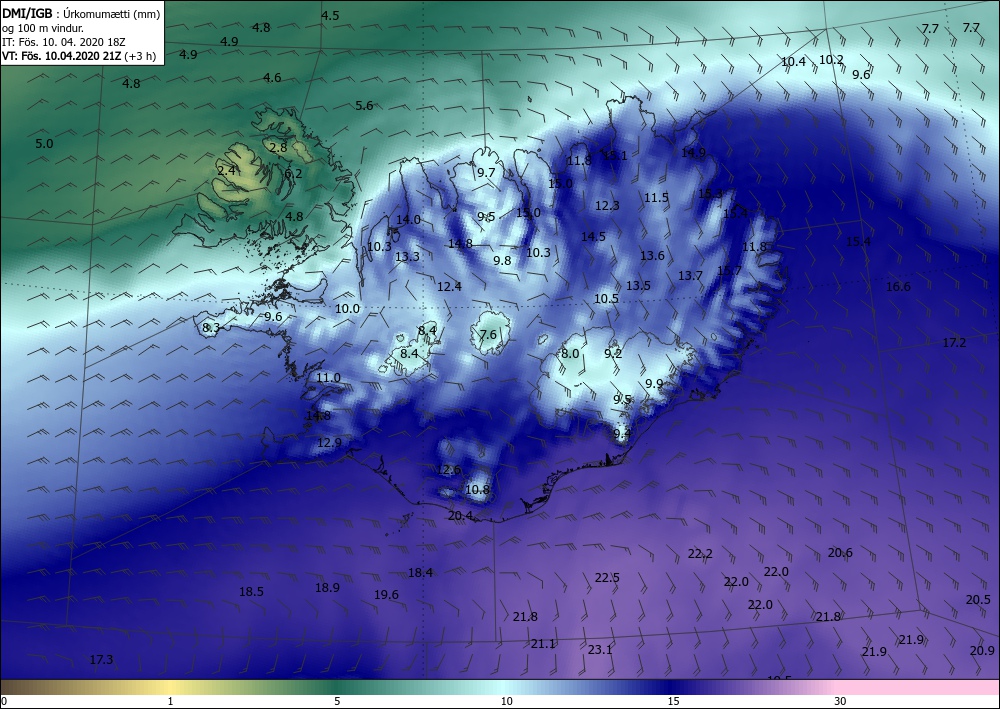Select the 9.9 value label

pyautogui.click(x=654, y=384)
